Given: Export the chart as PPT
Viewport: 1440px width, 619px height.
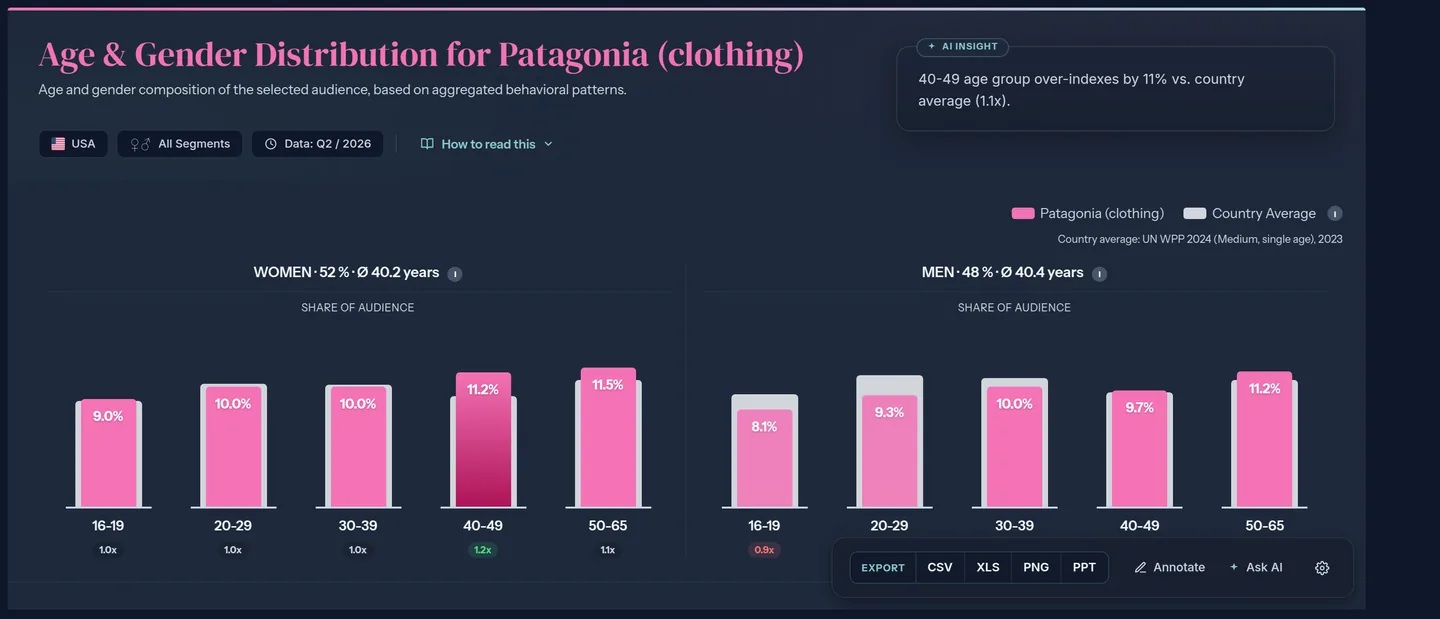Looking at the screenshot, I should click(1084, 567).
